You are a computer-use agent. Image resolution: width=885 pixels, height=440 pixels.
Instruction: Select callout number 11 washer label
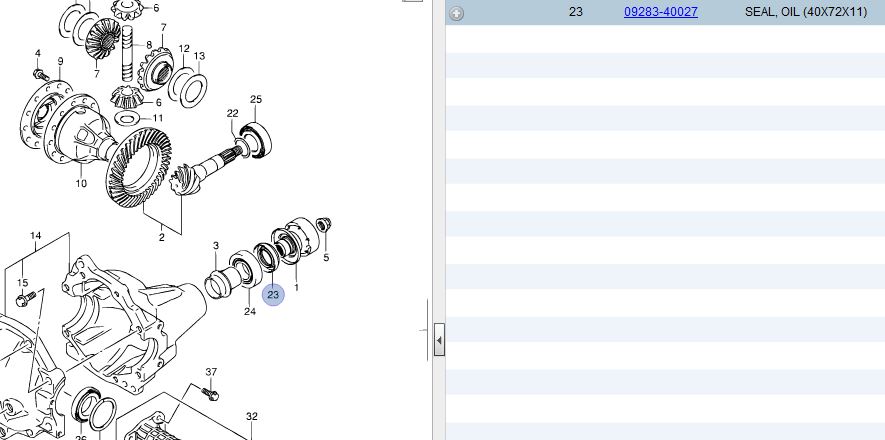click(158, 118)
